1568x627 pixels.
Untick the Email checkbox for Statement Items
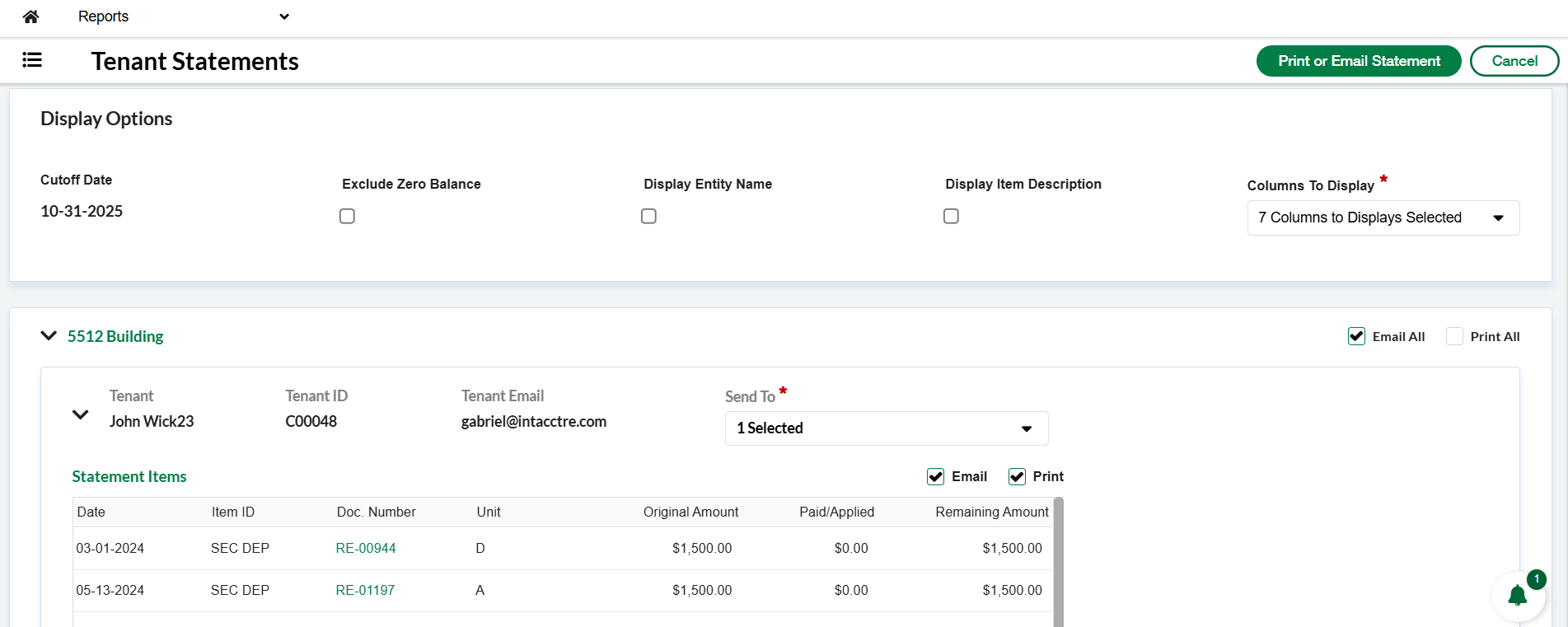click(x=935, y=476)
